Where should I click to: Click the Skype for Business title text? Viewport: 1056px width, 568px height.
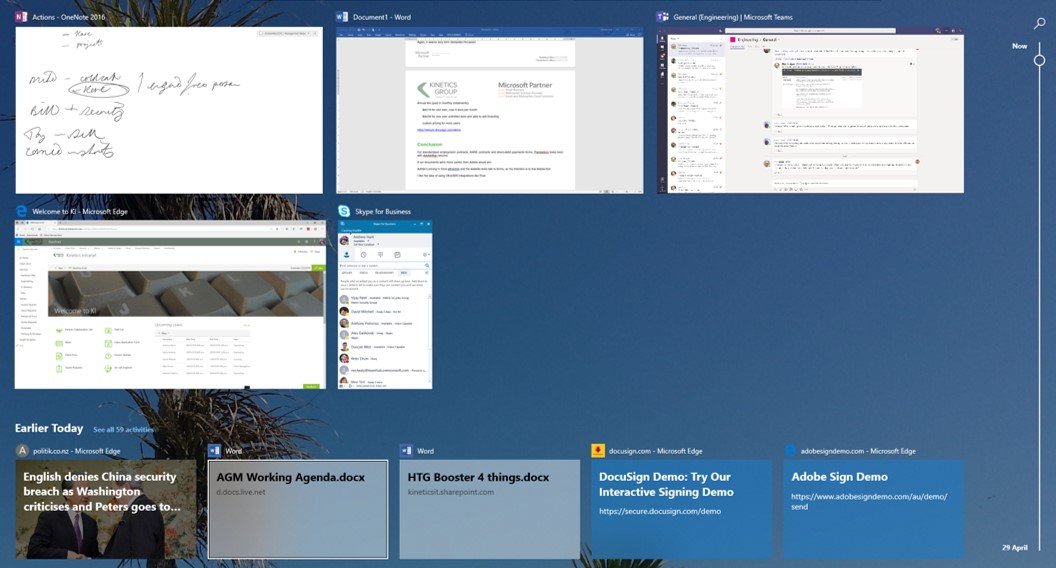click(x=383, y=212)
